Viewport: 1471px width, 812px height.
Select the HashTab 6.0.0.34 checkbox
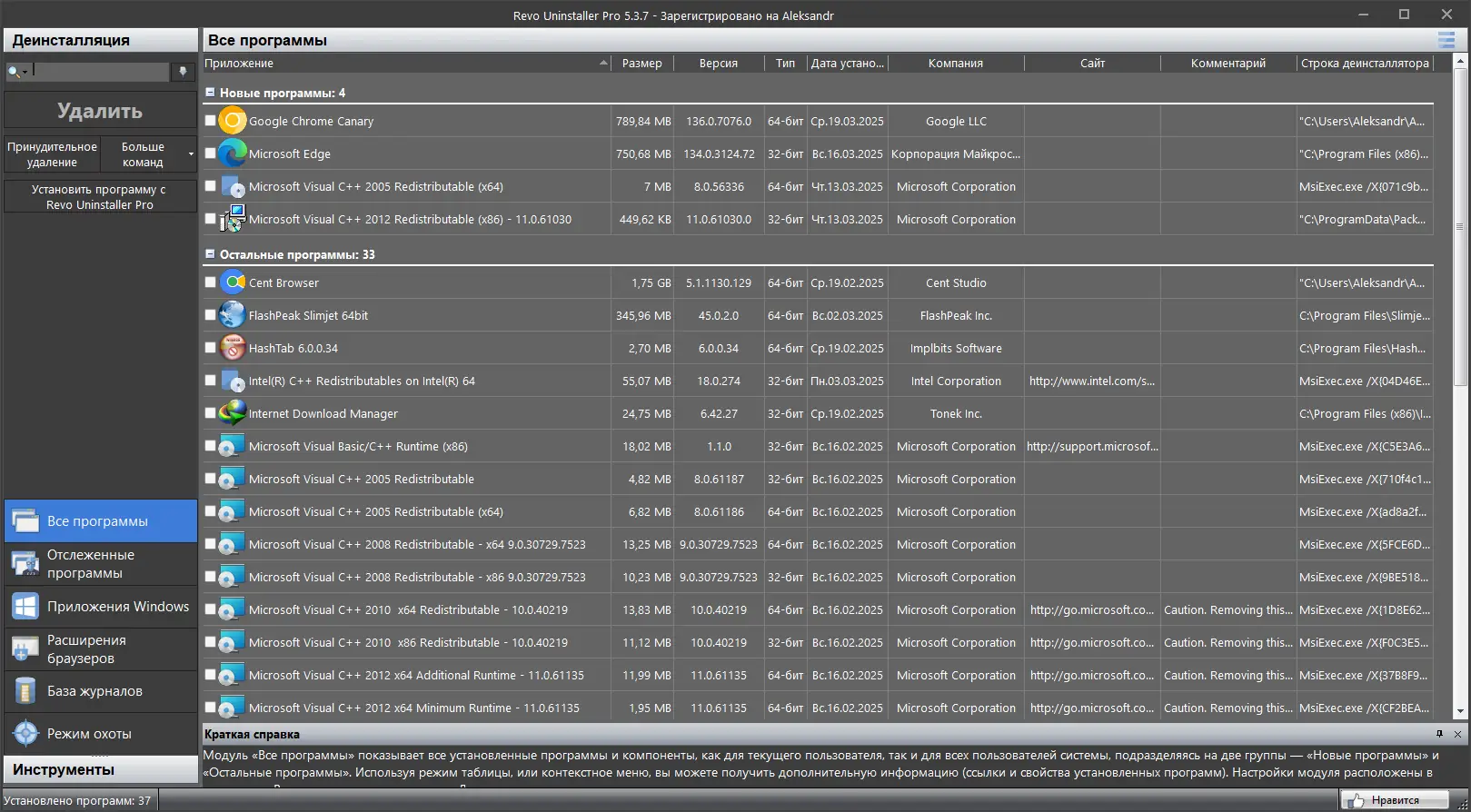211,348
